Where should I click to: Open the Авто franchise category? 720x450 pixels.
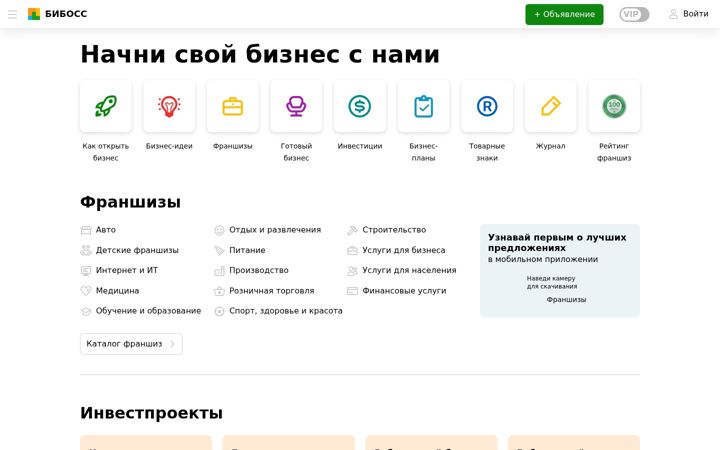[106, 230]
